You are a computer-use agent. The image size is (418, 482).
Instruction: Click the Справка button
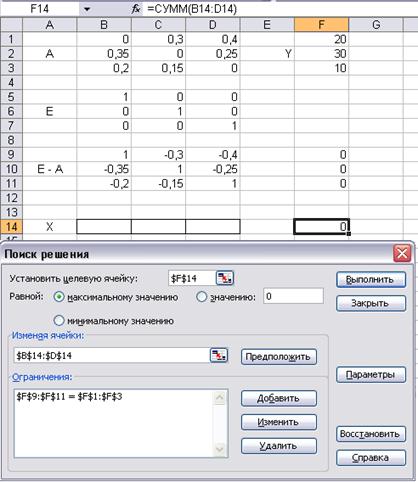point(371,458)
